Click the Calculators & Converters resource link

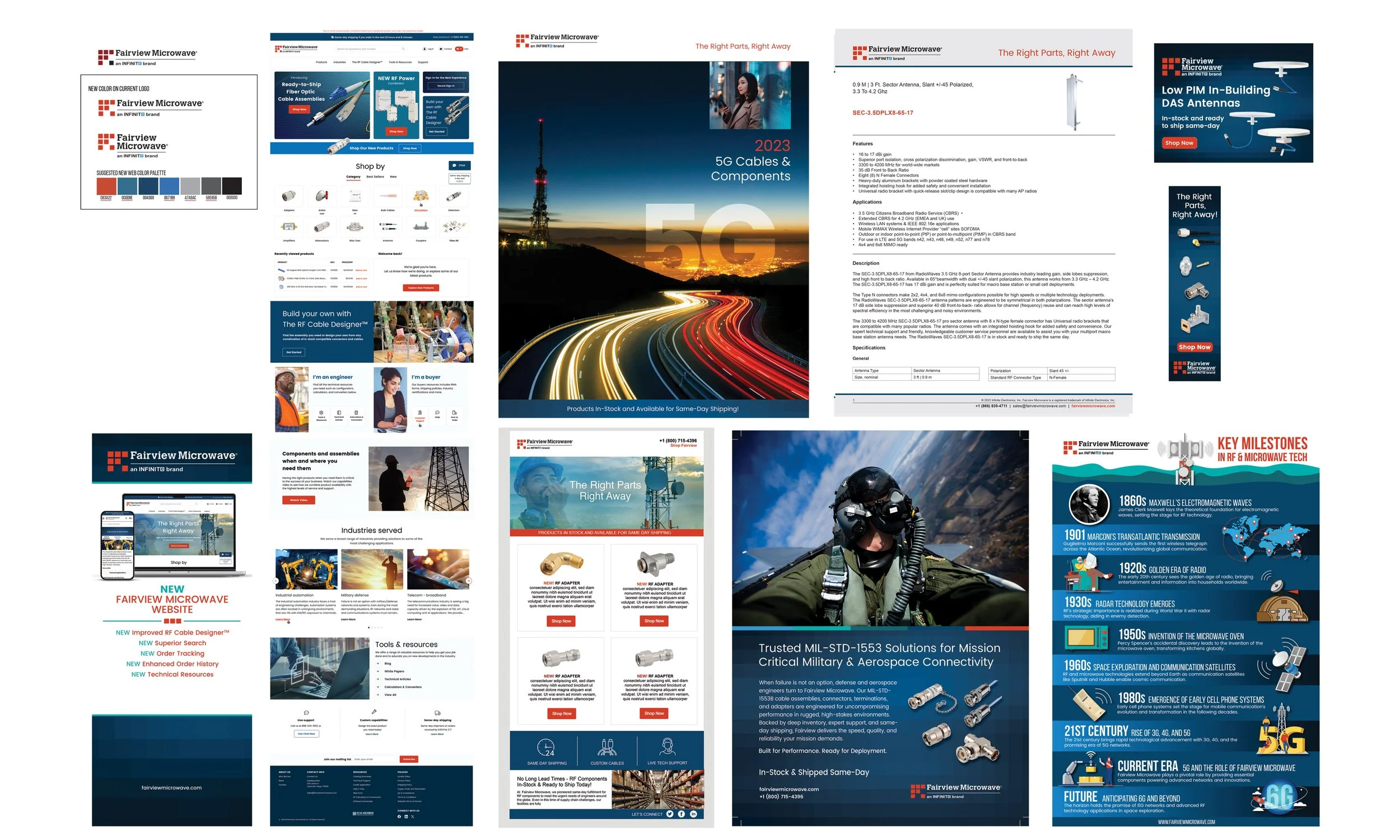pyautogui.click(x=403, y=687)
